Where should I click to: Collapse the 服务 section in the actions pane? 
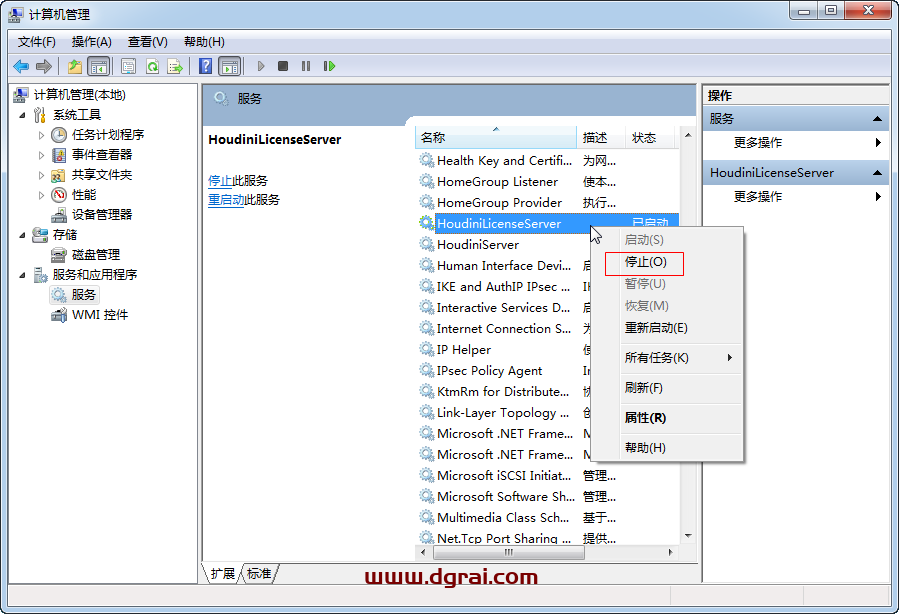(877, 119)
